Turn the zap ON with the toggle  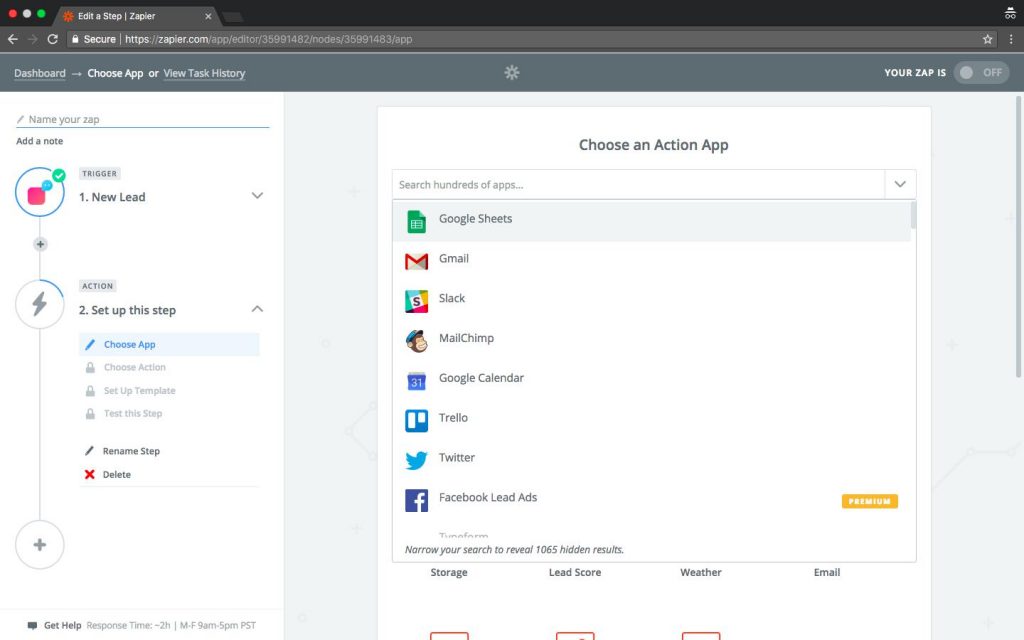[x=981, y=72]
